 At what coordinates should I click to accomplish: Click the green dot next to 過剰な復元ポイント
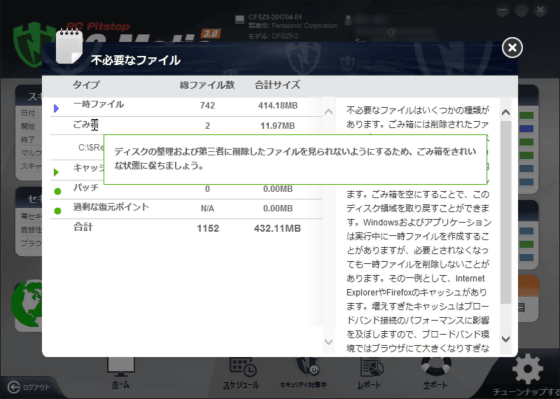(58, 211)
